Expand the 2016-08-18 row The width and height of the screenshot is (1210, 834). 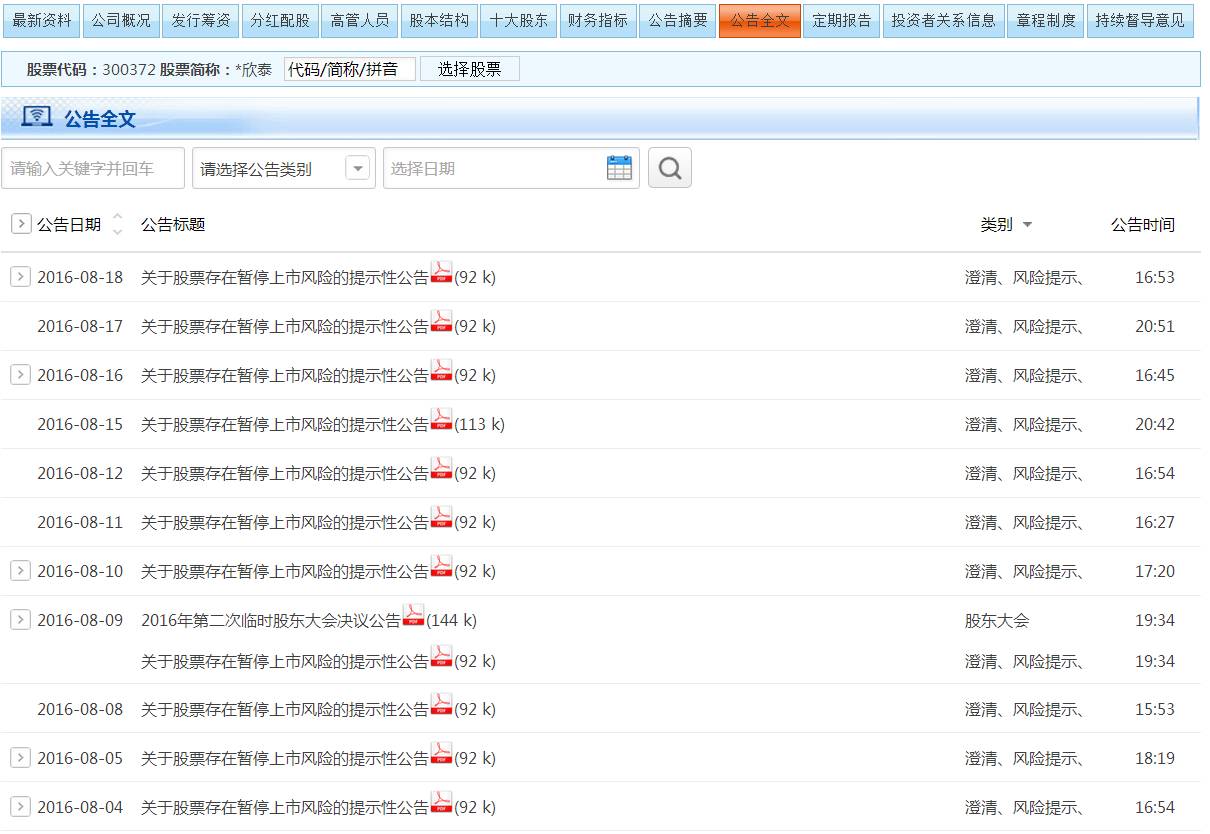[20, 277]
